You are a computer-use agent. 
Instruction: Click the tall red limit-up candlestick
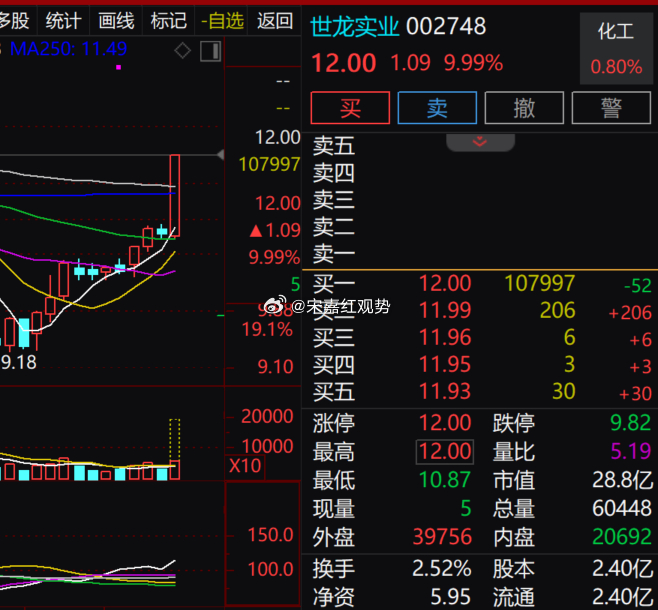175,196
